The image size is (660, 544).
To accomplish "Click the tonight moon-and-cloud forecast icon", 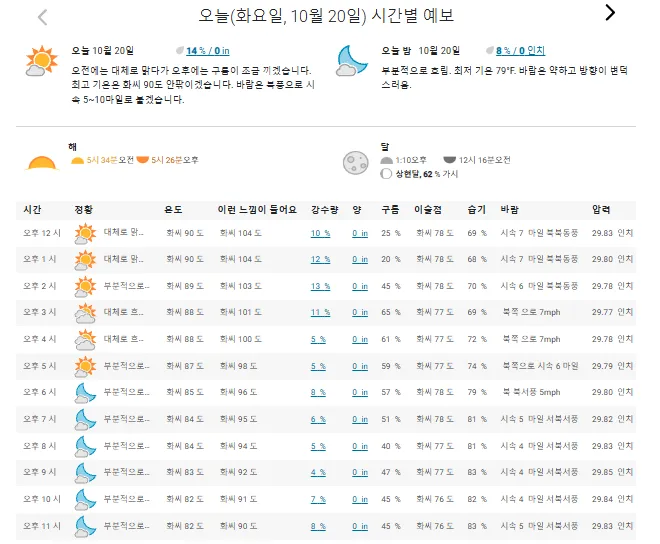I will [x=352, y=61].
